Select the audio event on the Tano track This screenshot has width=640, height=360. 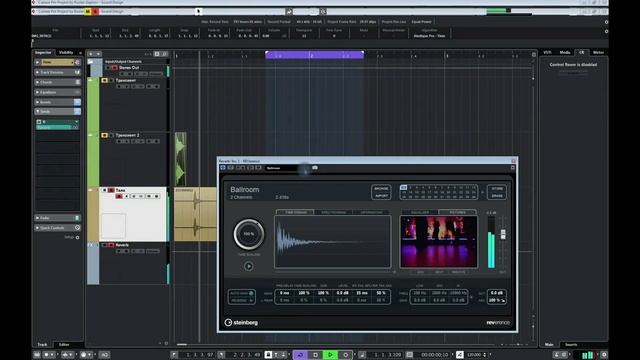195,214
